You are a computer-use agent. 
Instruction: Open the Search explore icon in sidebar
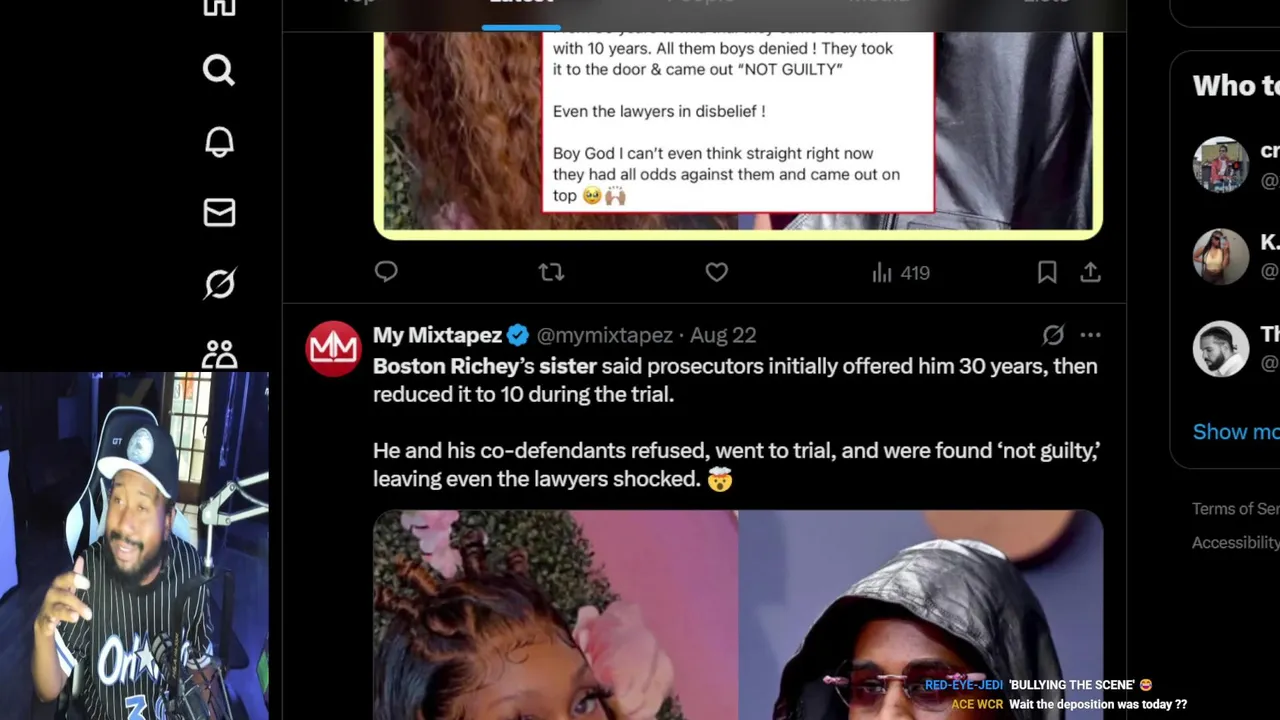point(218,70)
